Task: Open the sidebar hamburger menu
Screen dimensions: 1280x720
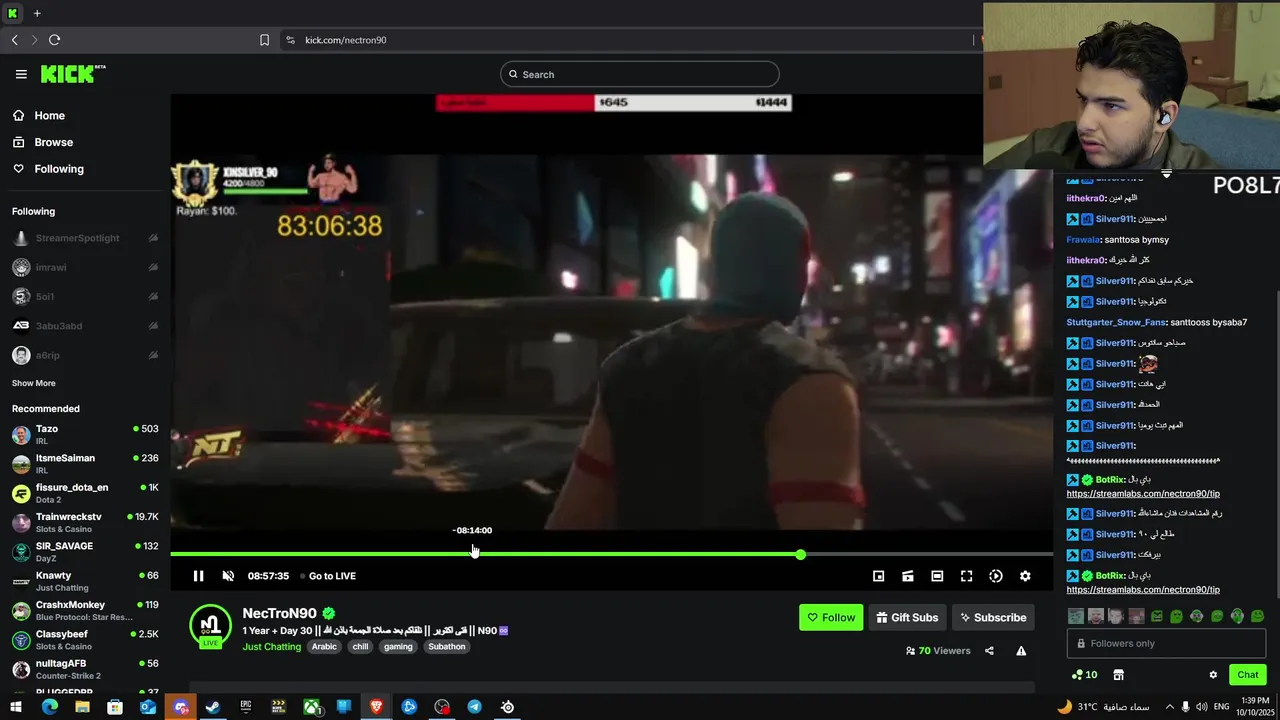Action: click(x=21, y=74)
